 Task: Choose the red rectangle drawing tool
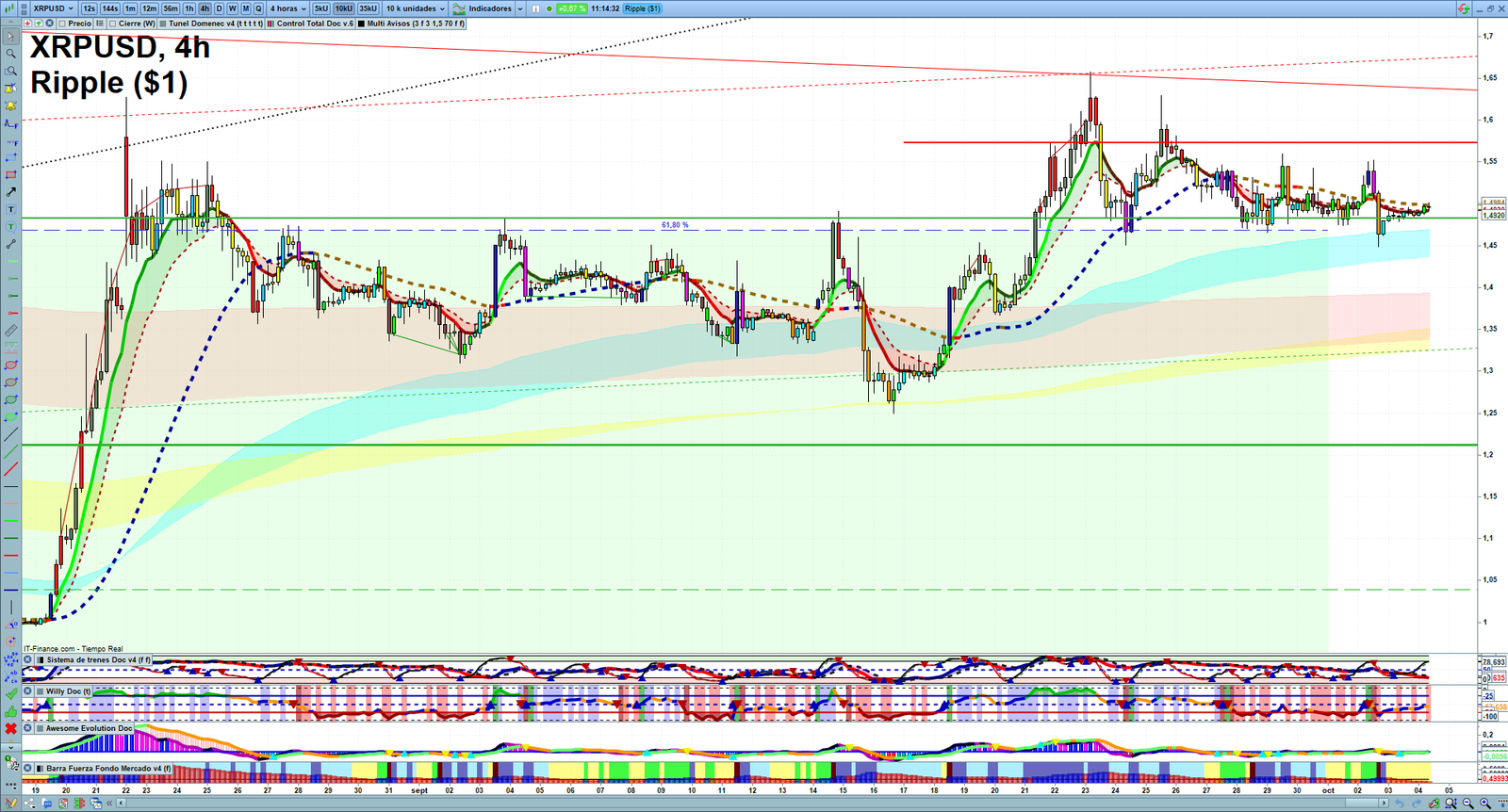tap(10, 174)
